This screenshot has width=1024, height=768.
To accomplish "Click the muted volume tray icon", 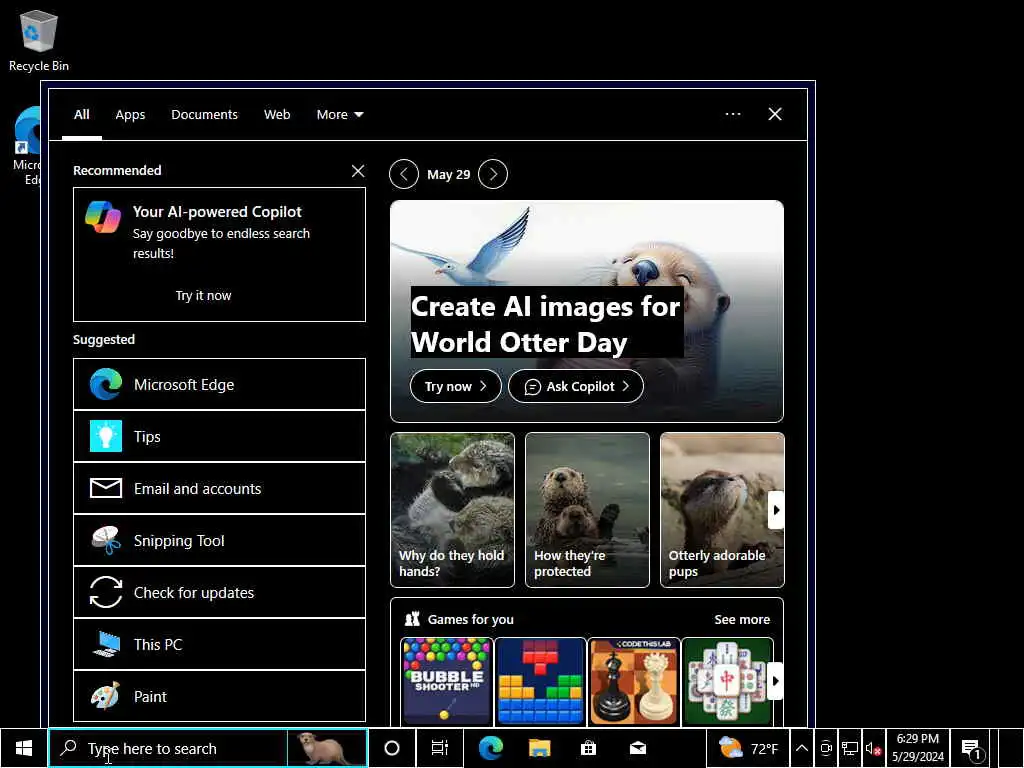I will [x=873, y=748].
